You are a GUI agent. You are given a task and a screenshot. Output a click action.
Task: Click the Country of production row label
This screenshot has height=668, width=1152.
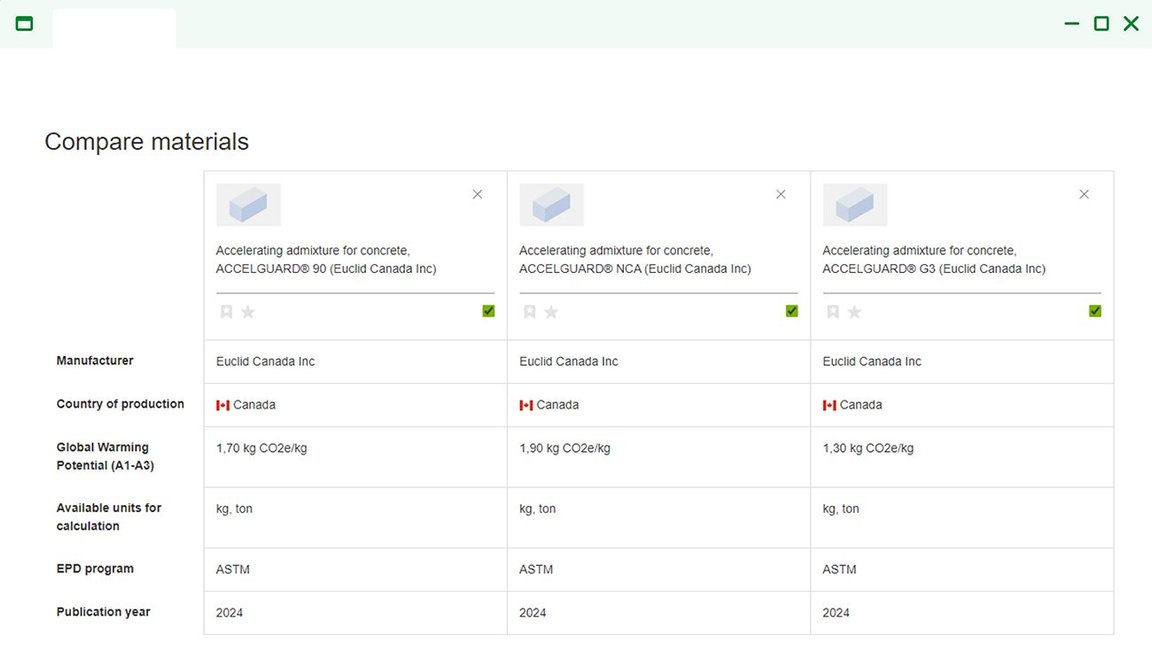(120, 404)
